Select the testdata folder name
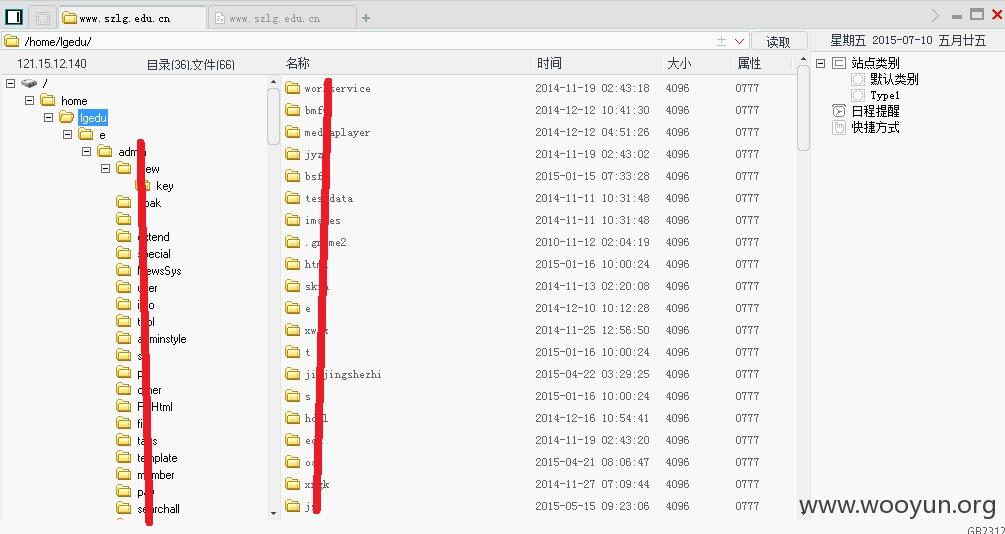1005x534 pixels. (x=329, y=199)
